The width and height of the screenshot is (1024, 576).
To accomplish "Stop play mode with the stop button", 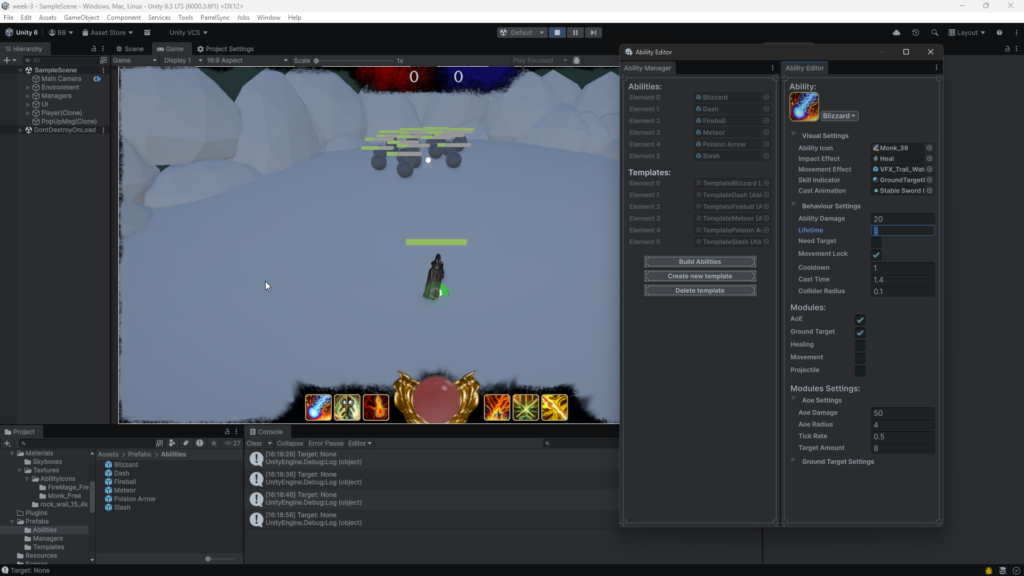I will pyautogui.click(x=557, y=32).
